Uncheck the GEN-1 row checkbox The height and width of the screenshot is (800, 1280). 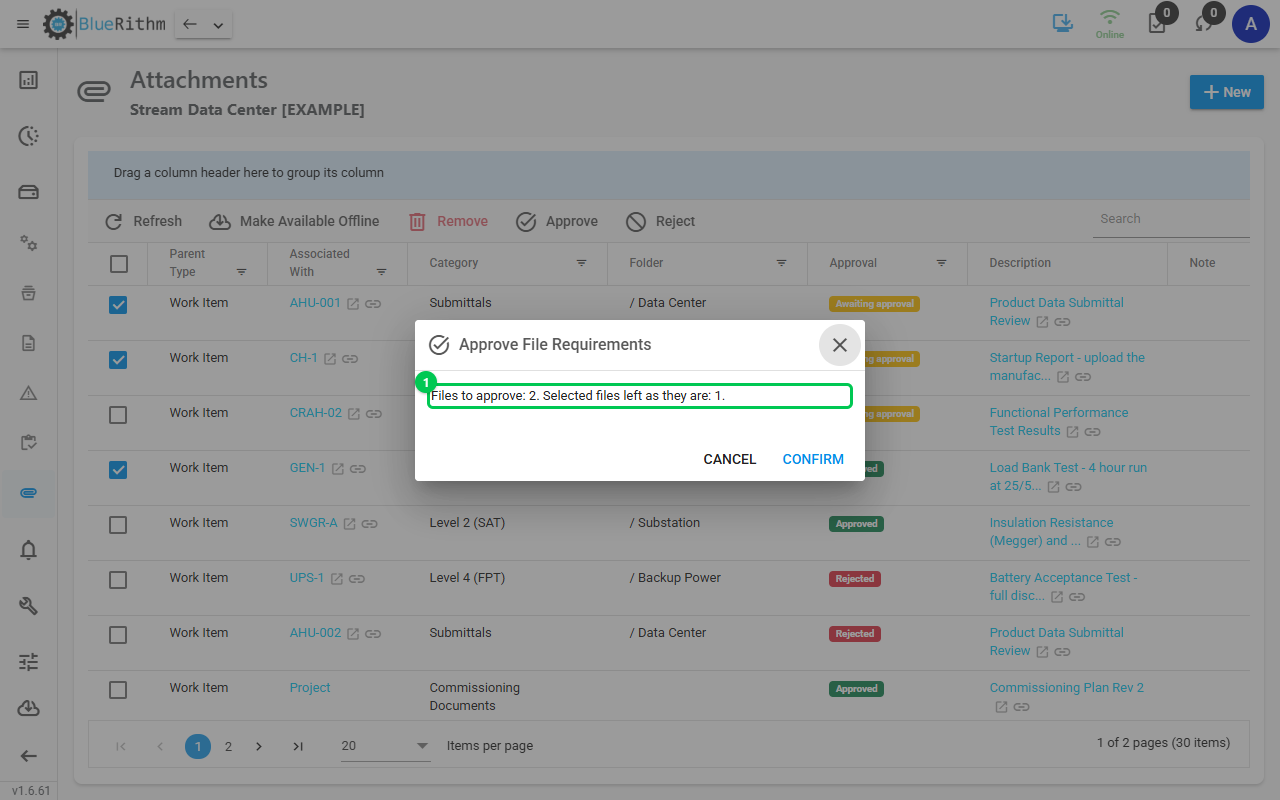(118, 470)
